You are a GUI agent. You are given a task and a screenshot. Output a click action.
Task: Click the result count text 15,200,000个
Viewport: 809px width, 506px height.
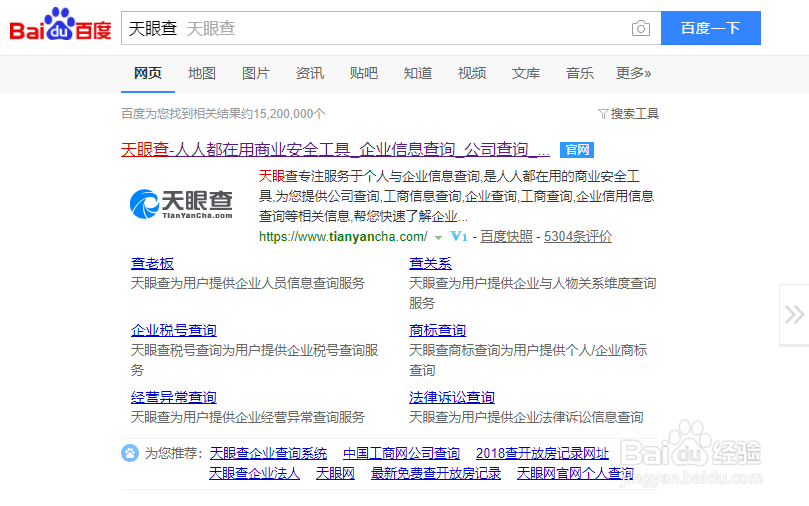click(289, 113)
